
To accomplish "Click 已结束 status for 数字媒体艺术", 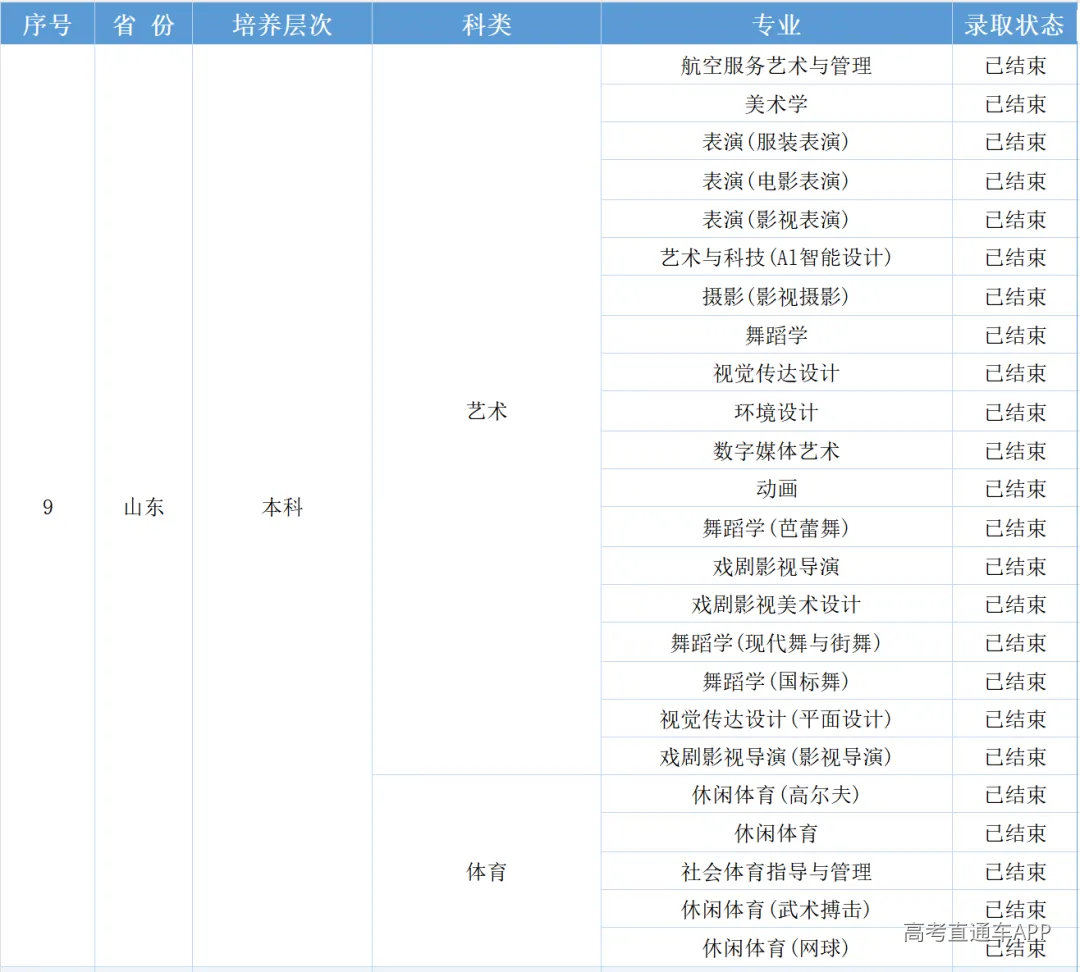I will tap(1015, 451).
